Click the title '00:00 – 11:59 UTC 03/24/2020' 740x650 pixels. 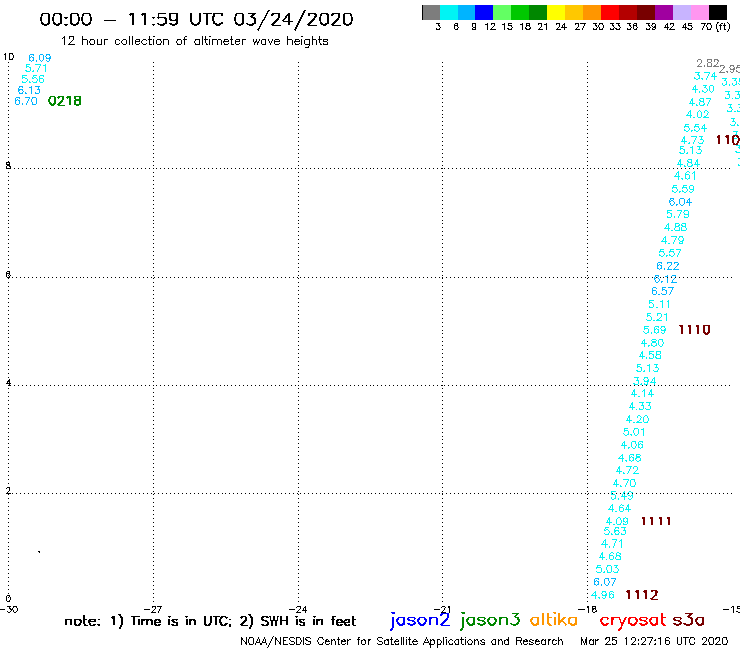click(x=196, y=19)
